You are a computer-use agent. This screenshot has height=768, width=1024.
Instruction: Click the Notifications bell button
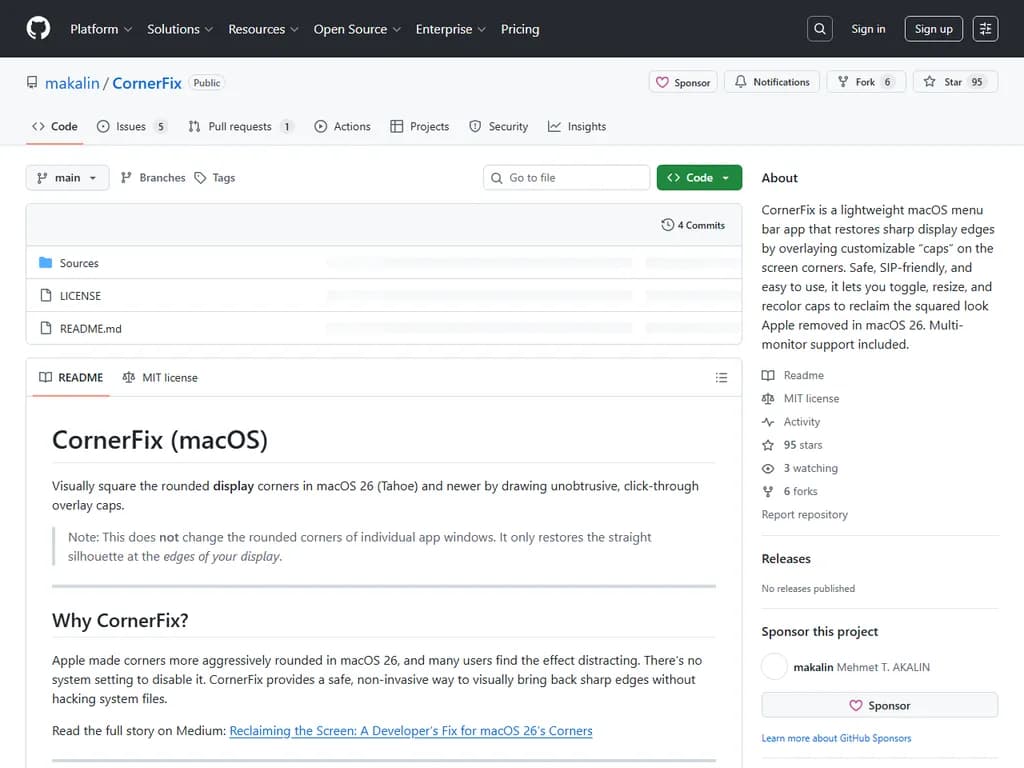click(772, 82)
